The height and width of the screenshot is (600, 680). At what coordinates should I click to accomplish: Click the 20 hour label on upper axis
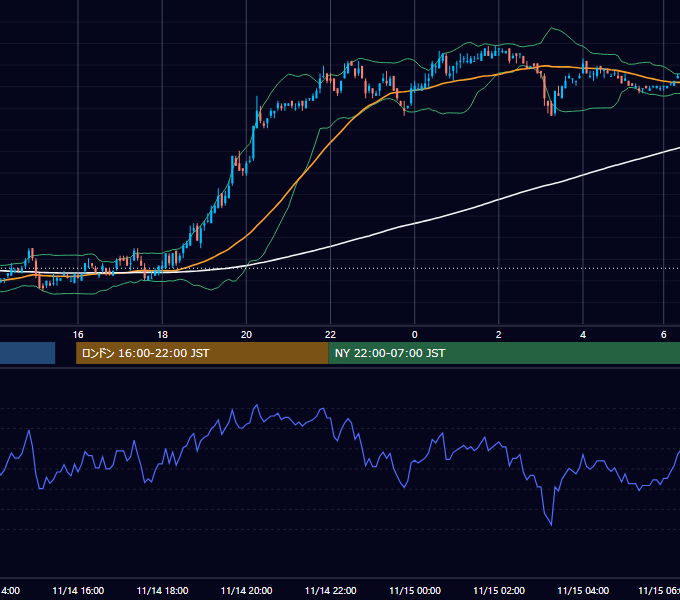point(246,335)
